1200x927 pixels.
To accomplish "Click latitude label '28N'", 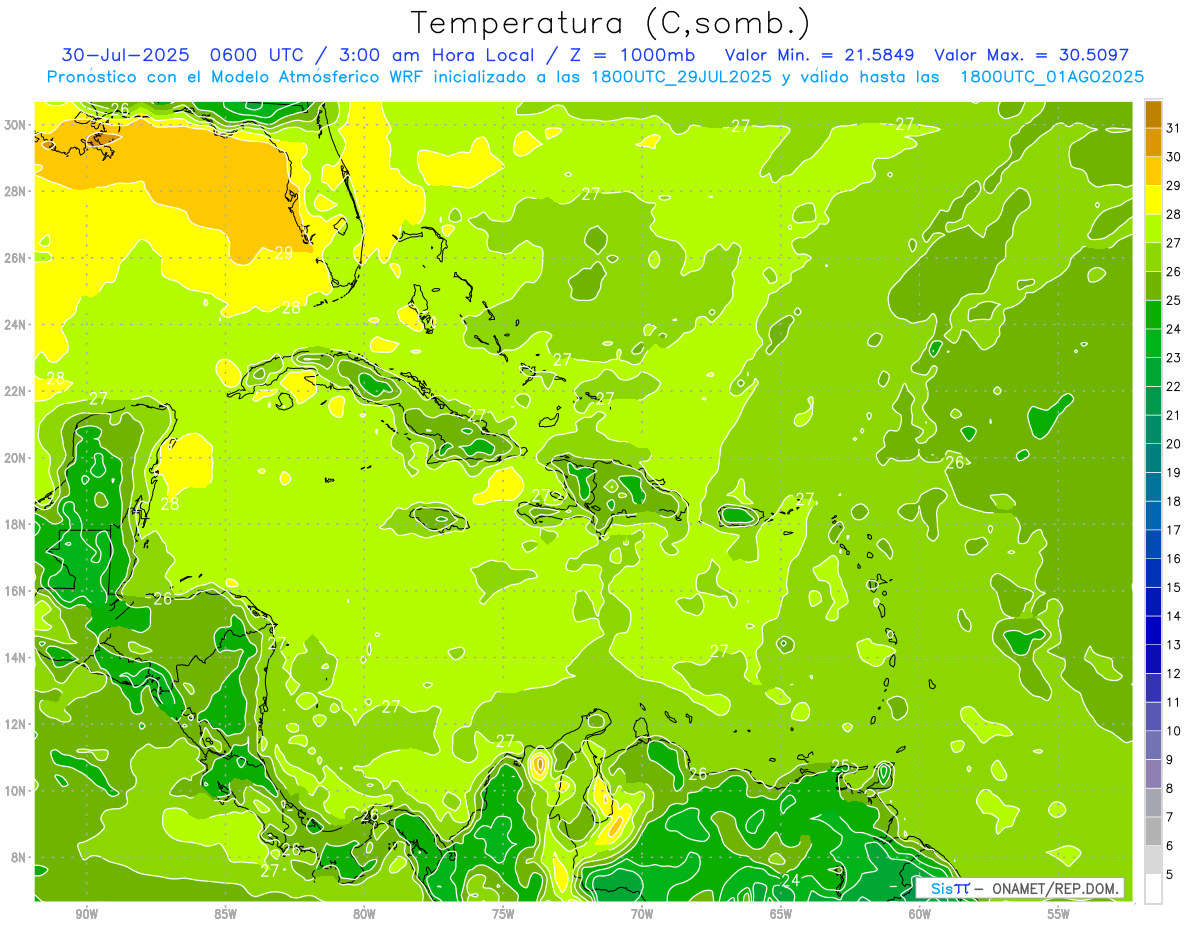I will (16, 191).
